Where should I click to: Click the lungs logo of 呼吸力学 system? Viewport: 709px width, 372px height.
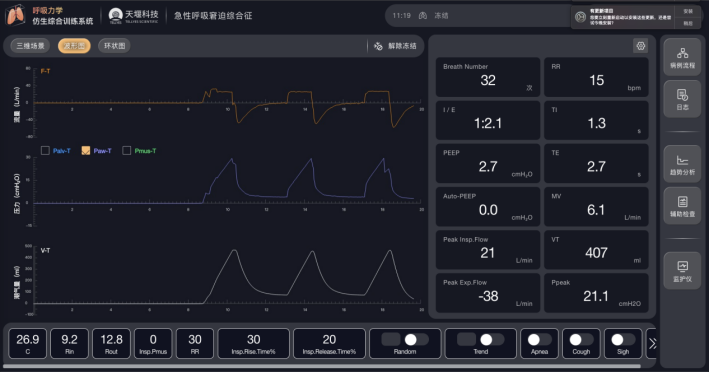click(16, 15)
